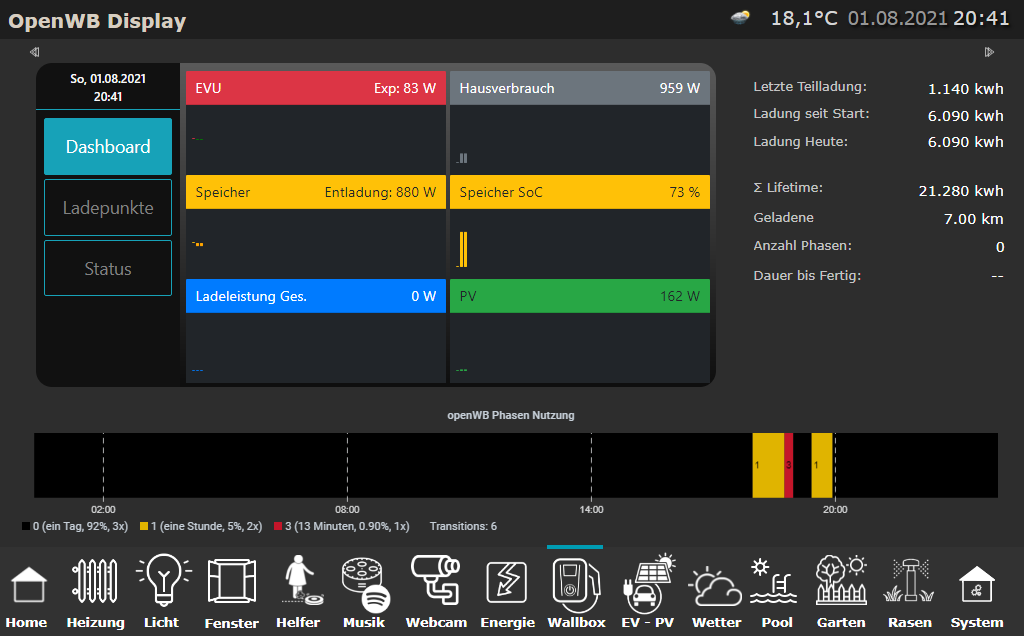
Task: Open the EV - PV car icon
Action: point(648,585)
